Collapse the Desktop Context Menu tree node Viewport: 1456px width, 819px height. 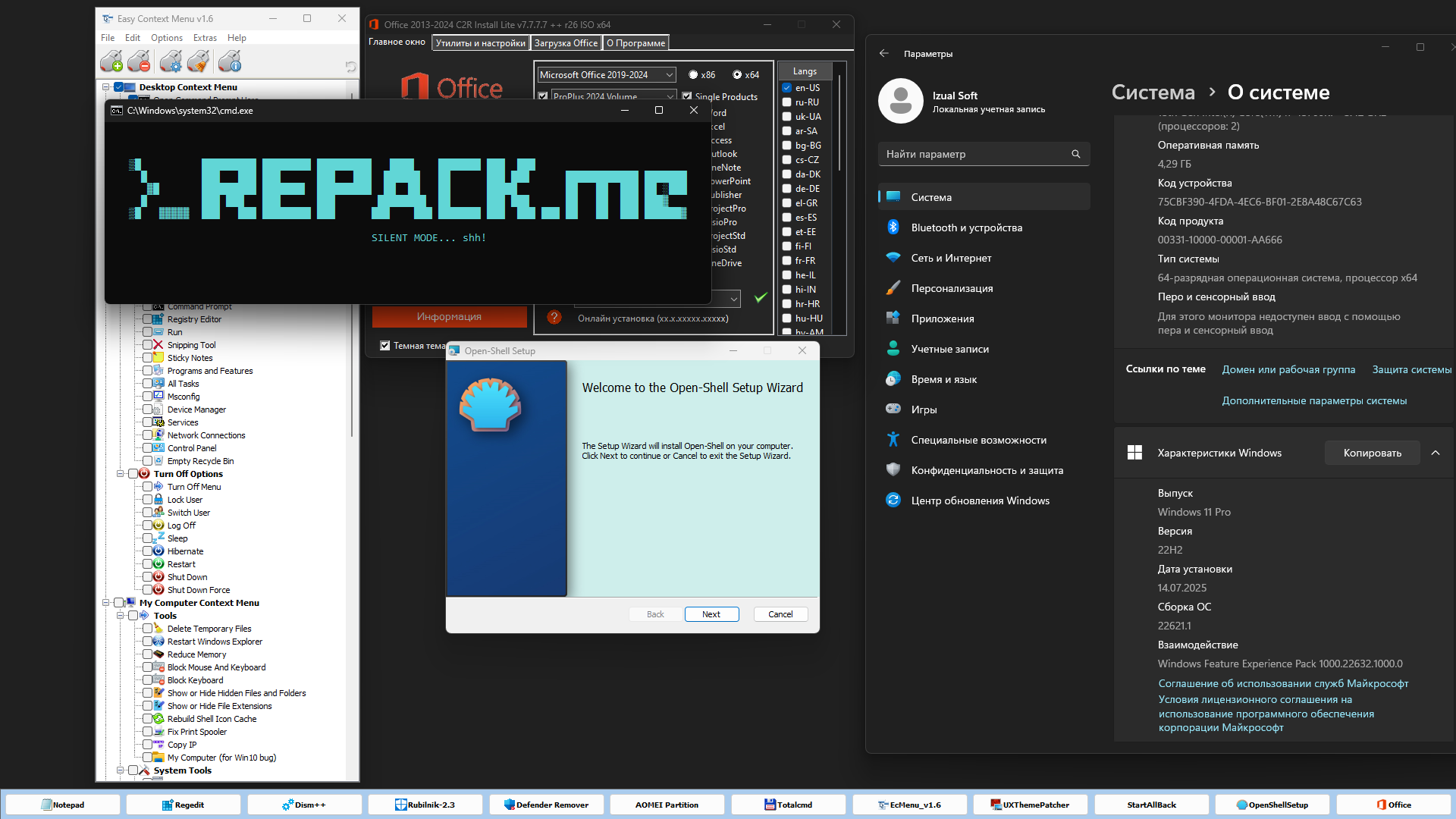pos(106,87)
